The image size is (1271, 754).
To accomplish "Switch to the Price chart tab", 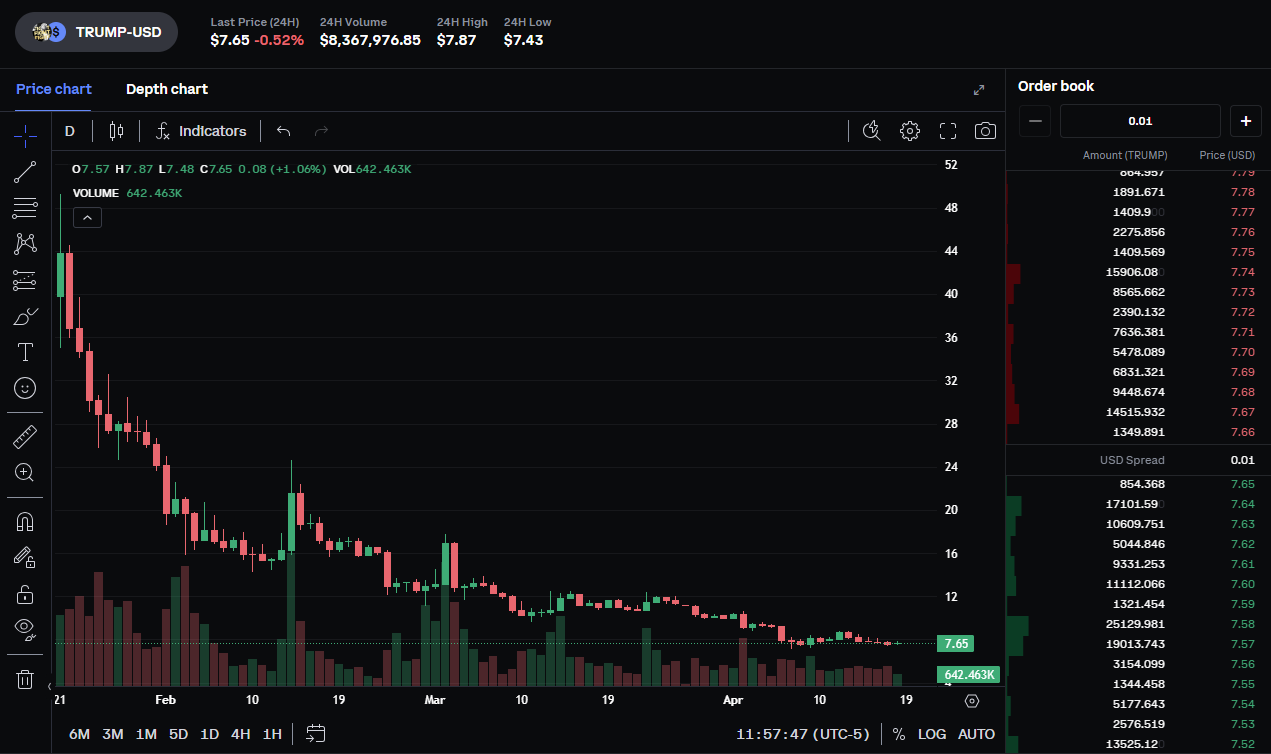I will click(x=54, y=89).
